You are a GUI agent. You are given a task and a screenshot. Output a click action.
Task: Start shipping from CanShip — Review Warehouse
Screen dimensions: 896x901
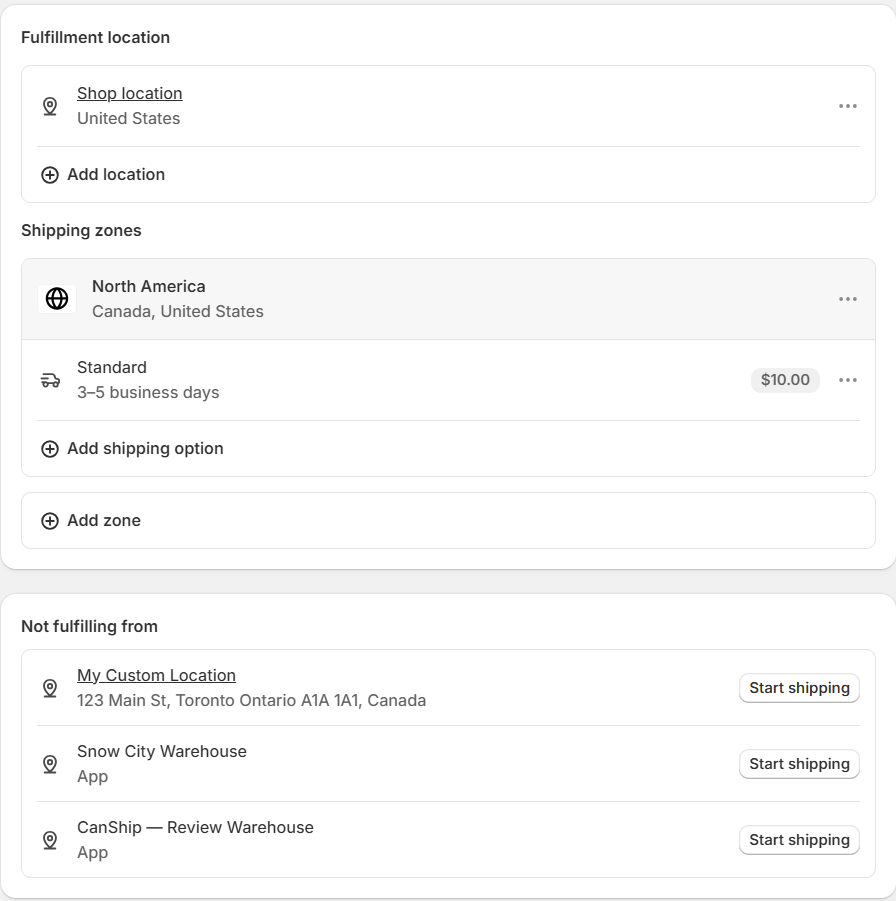click(799, 840)
